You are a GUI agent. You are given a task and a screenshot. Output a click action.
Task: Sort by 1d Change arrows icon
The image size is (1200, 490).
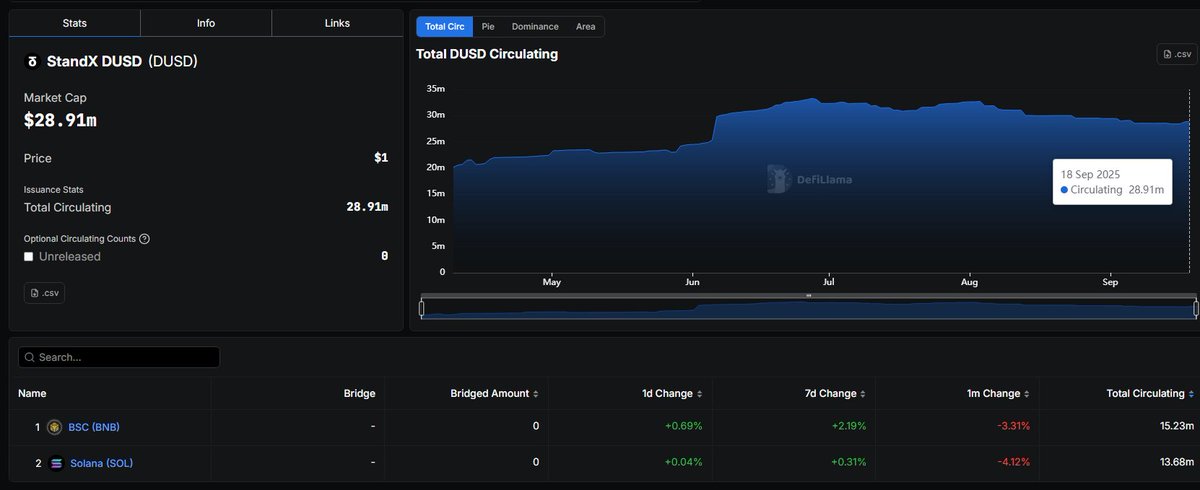699,394
